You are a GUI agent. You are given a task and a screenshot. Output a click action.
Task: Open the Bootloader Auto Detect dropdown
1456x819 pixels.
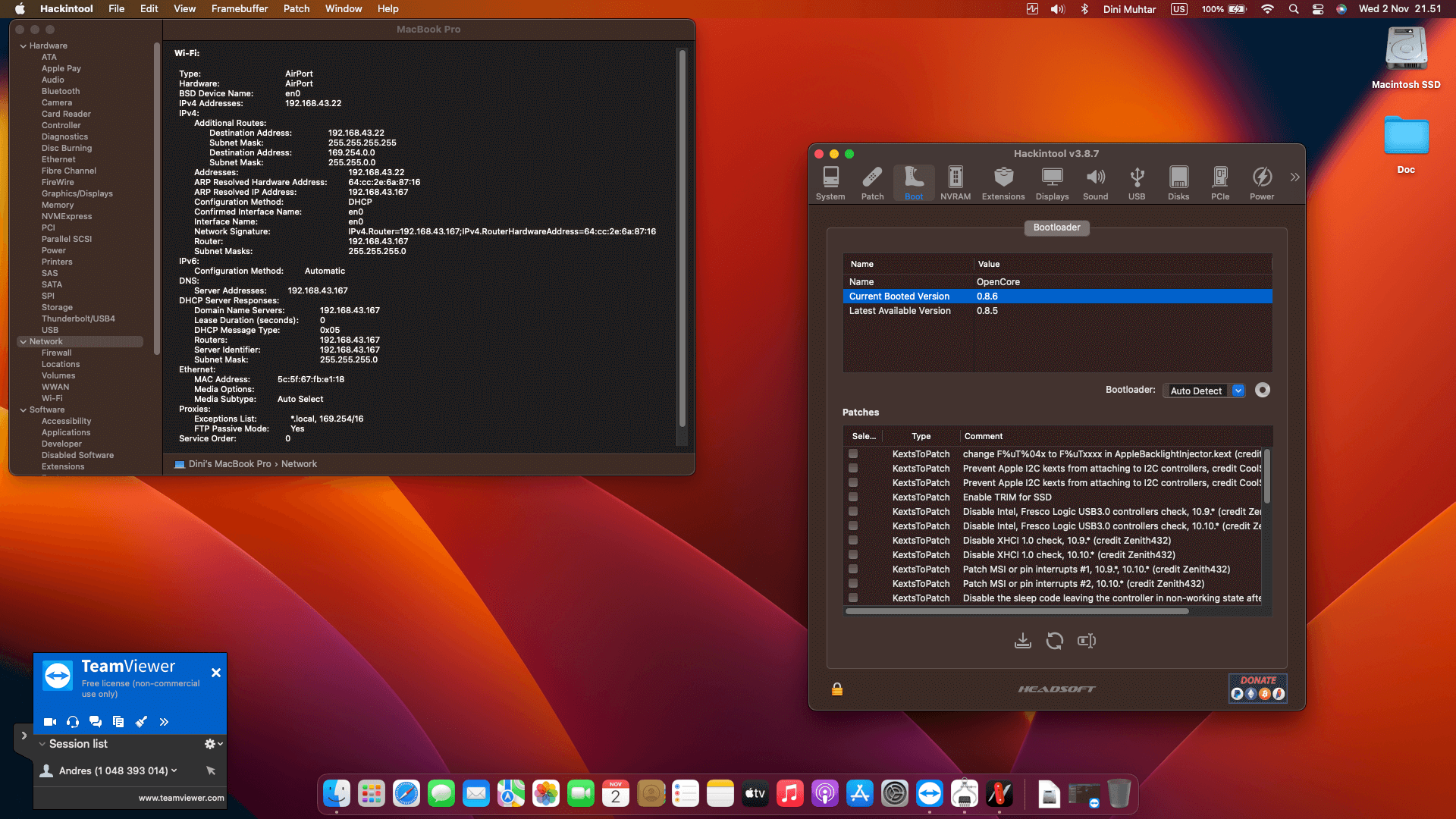[1238, 390]
